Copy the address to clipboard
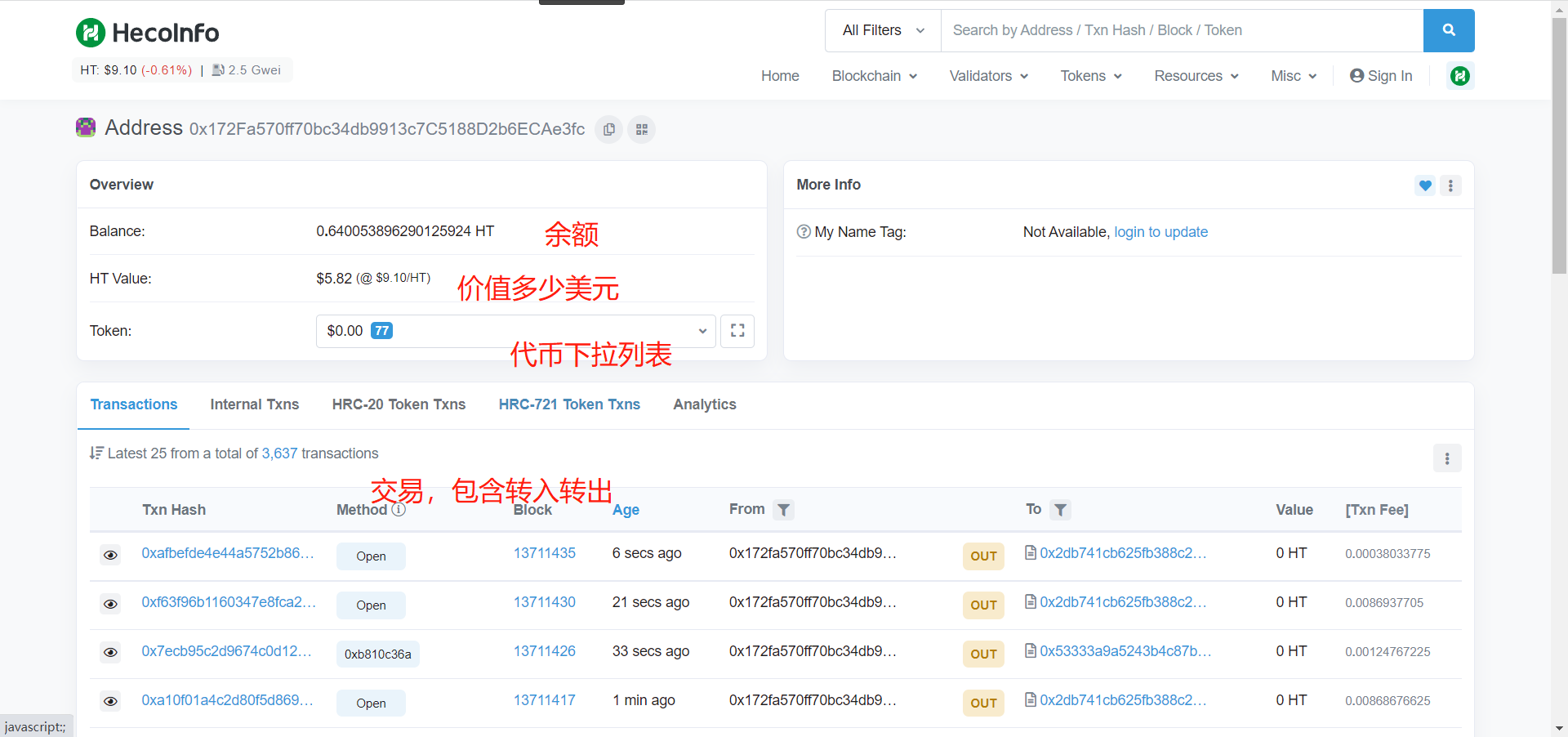 pyautogui.click(x=608, y=129)
